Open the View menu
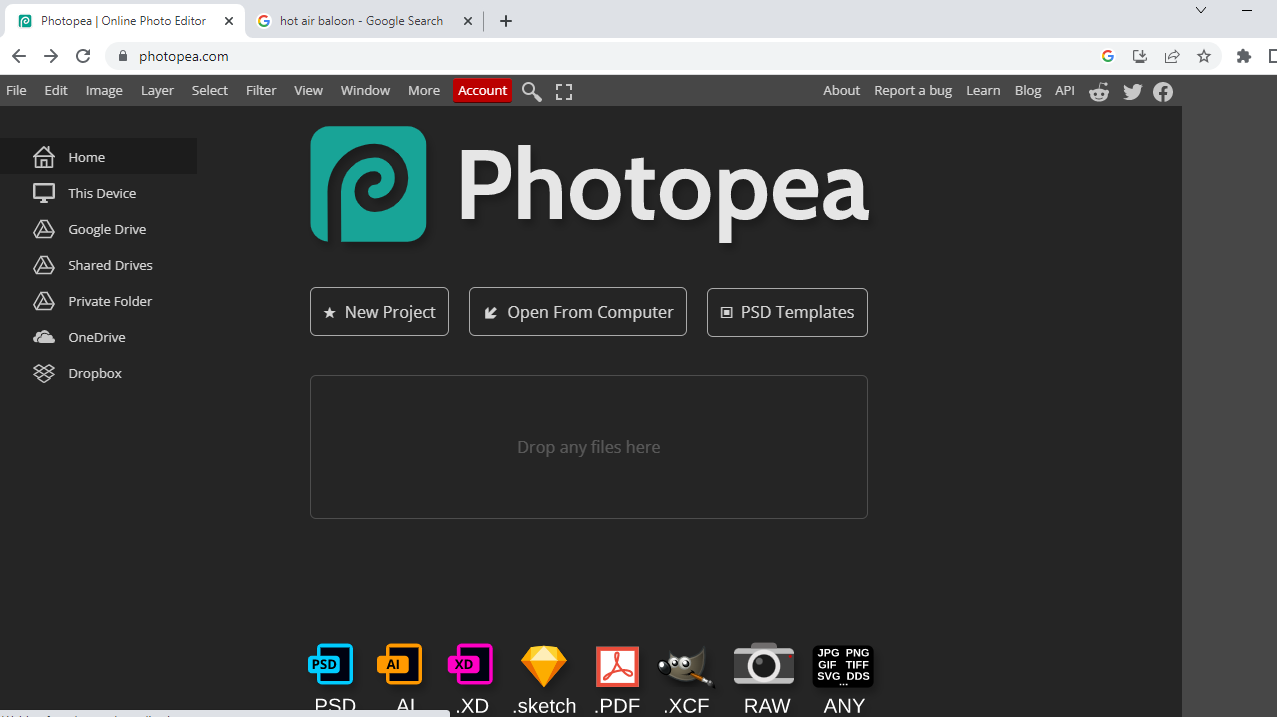 point(308,90)
